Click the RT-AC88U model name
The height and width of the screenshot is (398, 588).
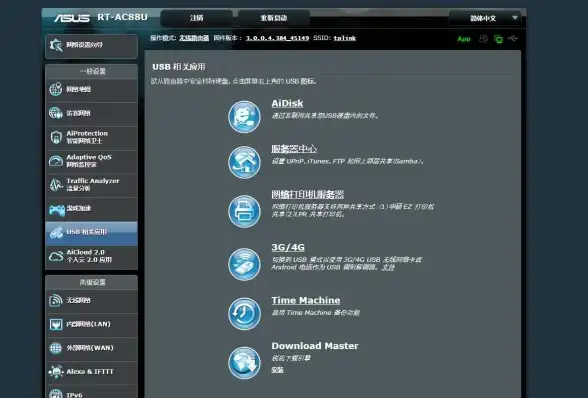point(122,17)
